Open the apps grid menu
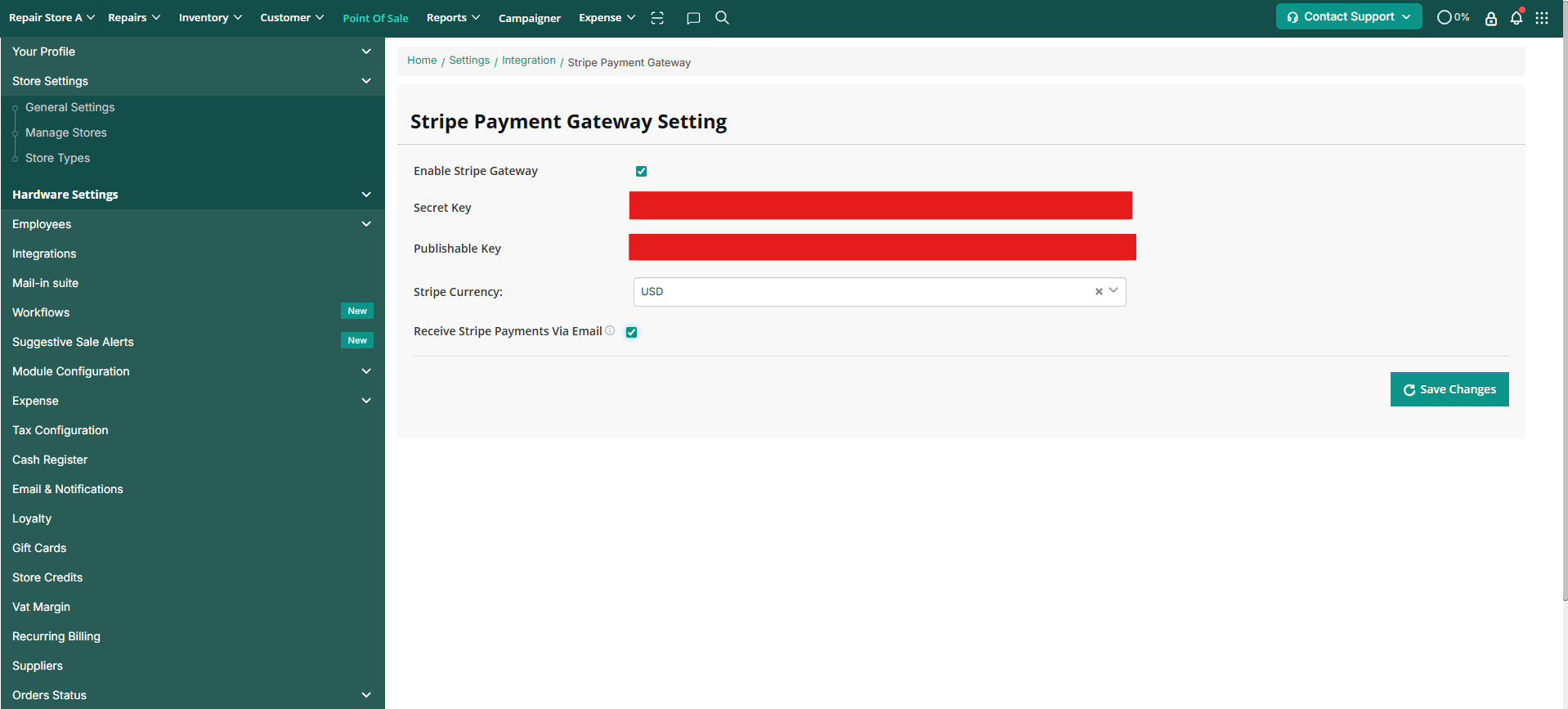 [1542, 18]
